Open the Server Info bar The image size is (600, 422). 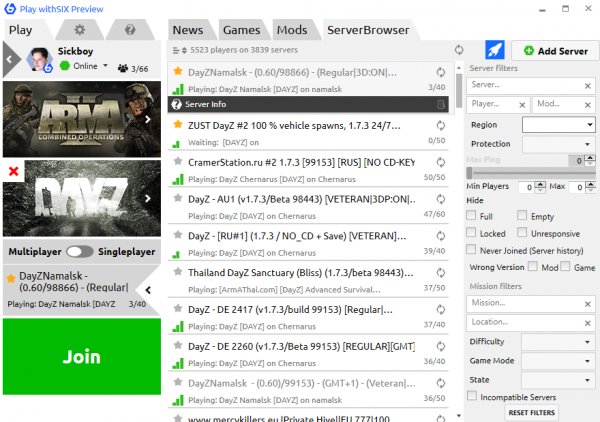(308, 104)
